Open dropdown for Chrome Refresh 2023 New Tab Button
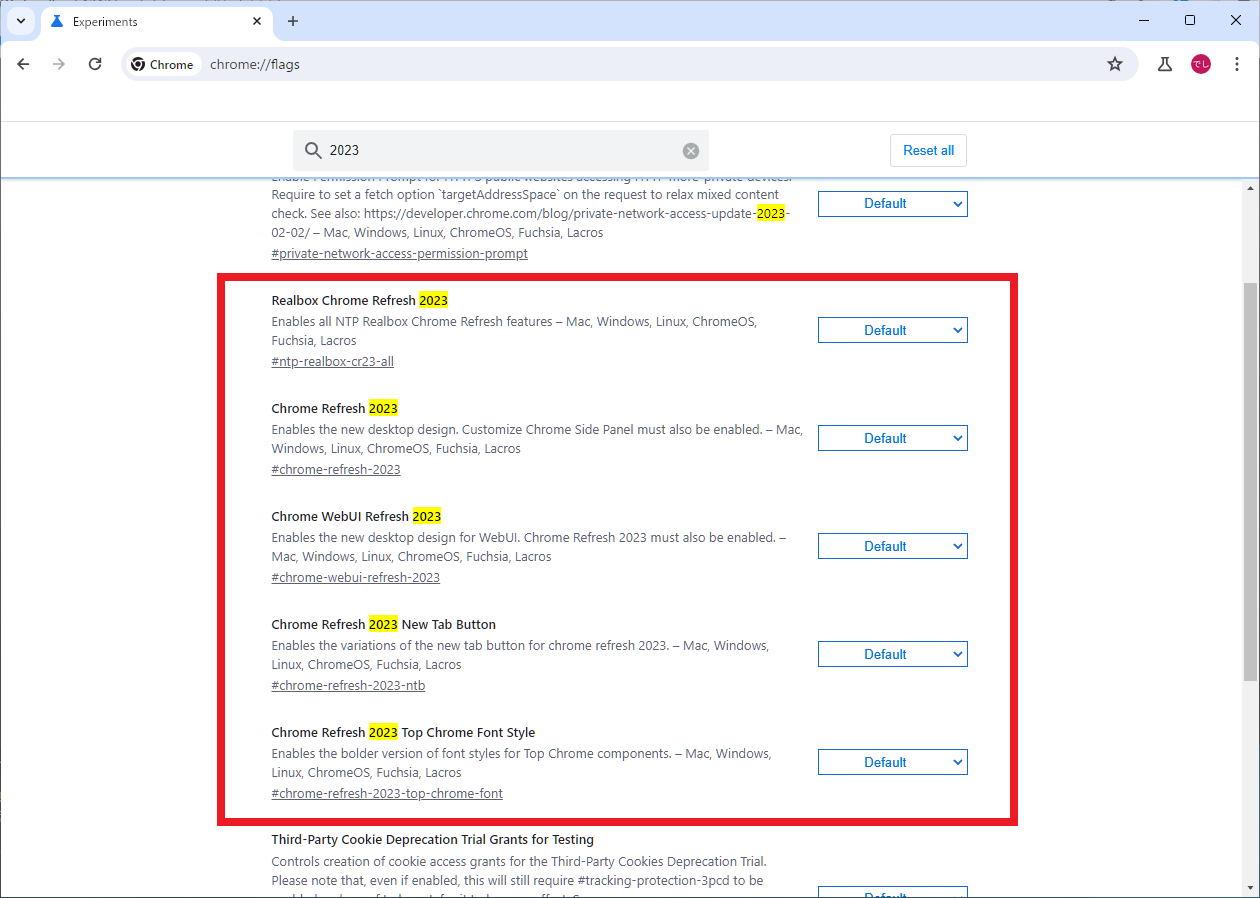Viewport: 1260px width, 898px height. pos(893,654)
